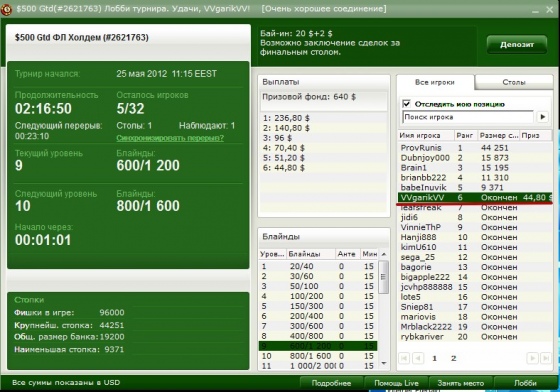Click the poker chip icon in title bar

point(6,9)
